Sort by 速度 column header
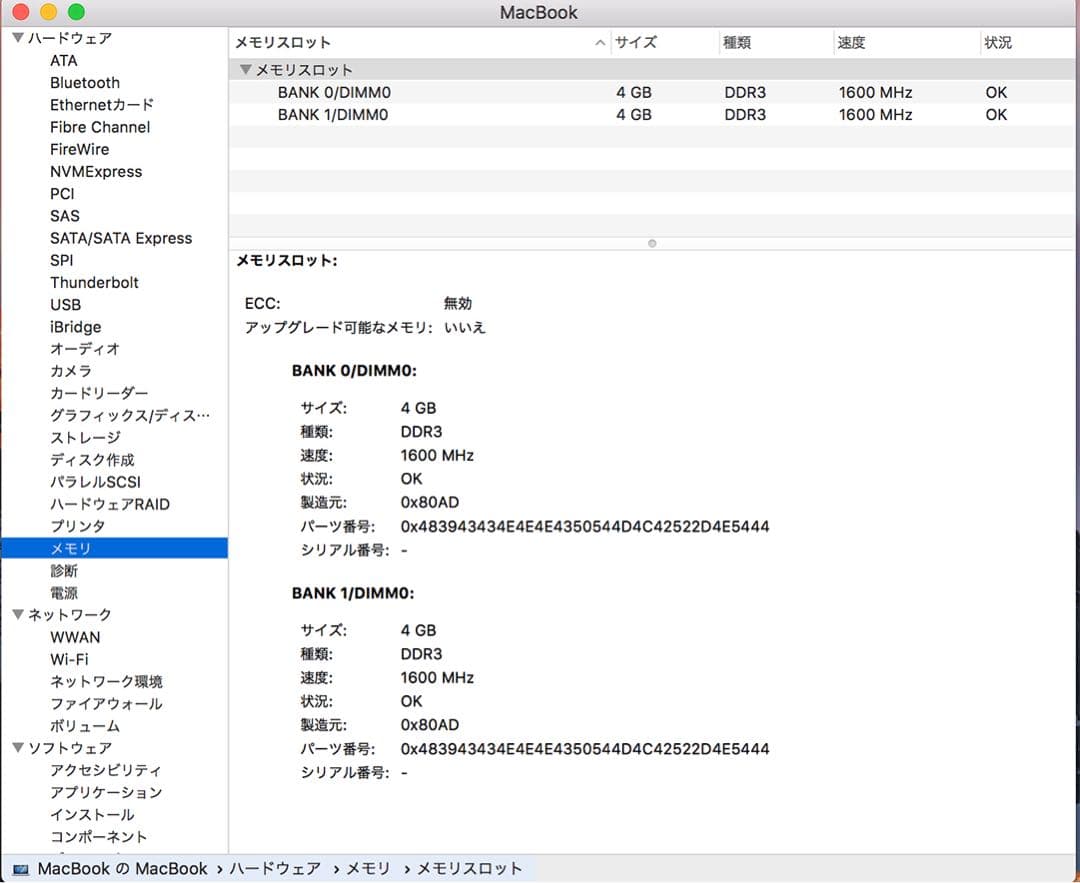The width and height of the screenshot is (1080, 883). (851, 43)
